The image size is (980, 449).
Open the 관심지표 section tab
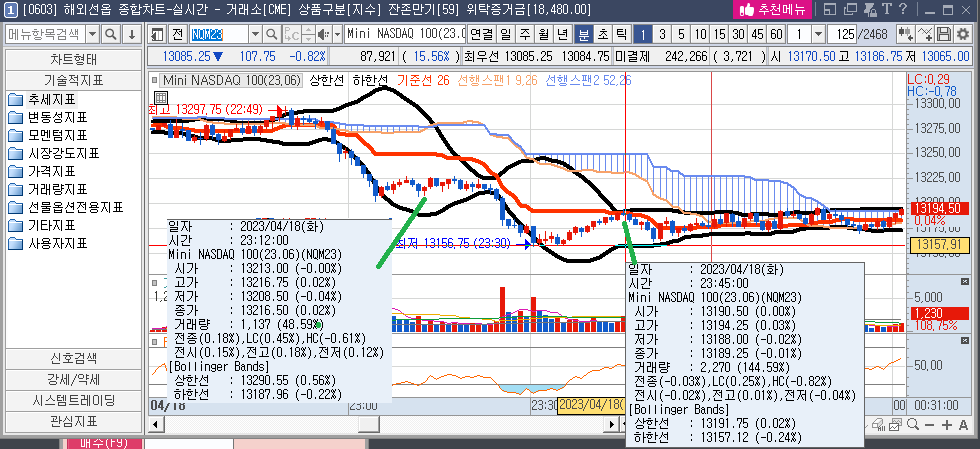[x=74, y=421]
